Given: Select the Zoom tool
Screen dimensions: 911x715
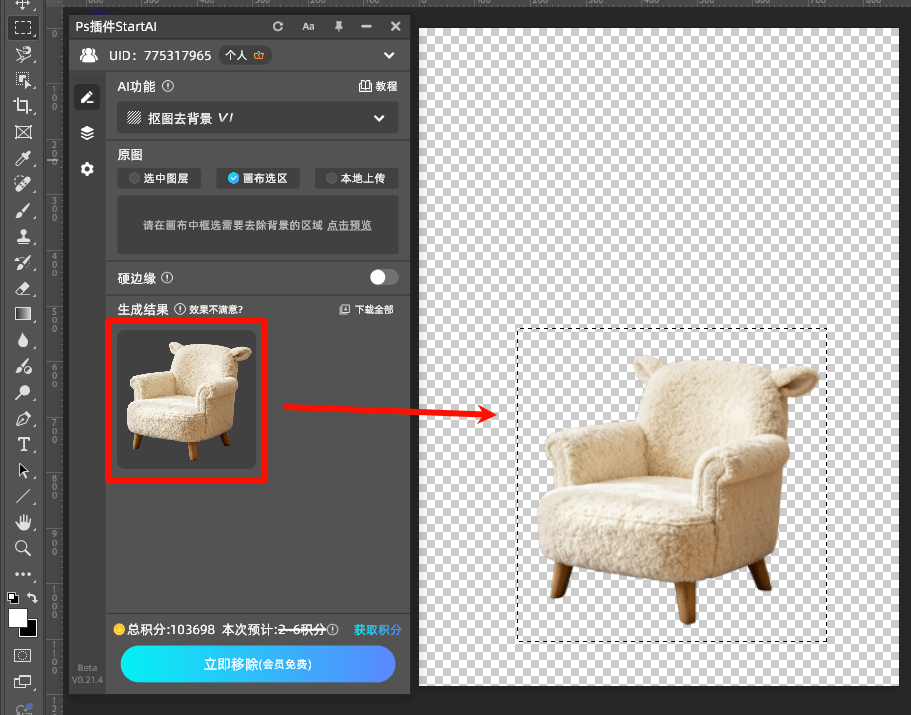Looking at the screenshot, I should (23, 548).
